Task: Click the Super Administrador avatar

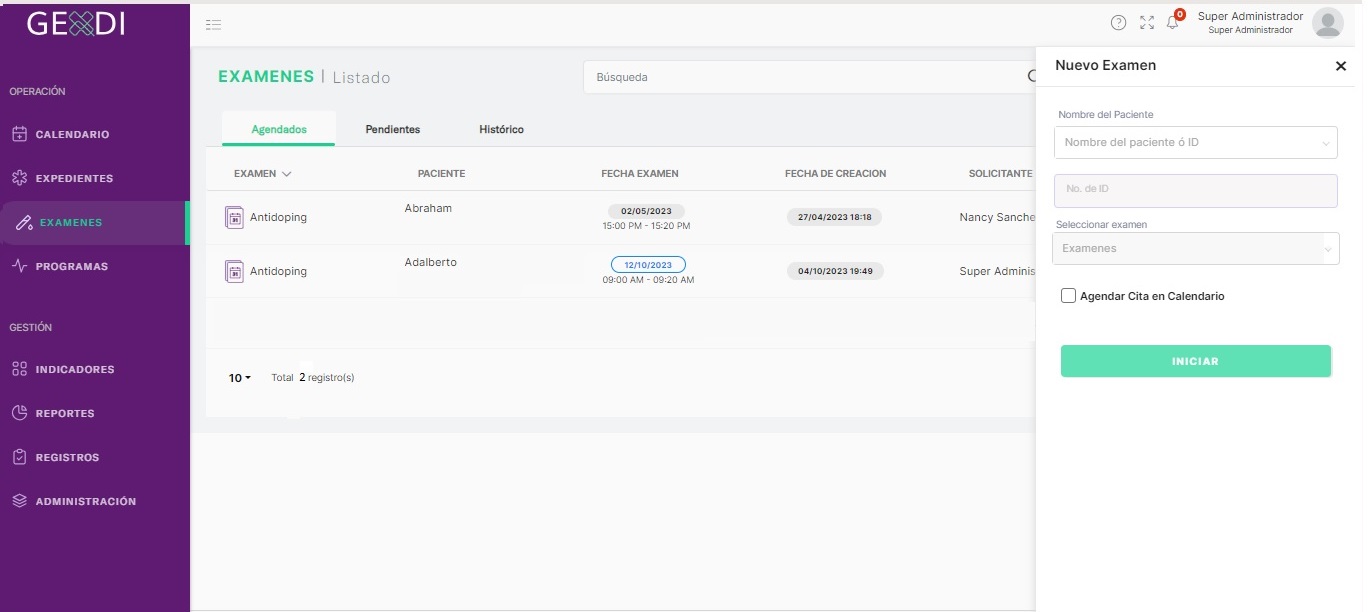Action: point(1327,22)
